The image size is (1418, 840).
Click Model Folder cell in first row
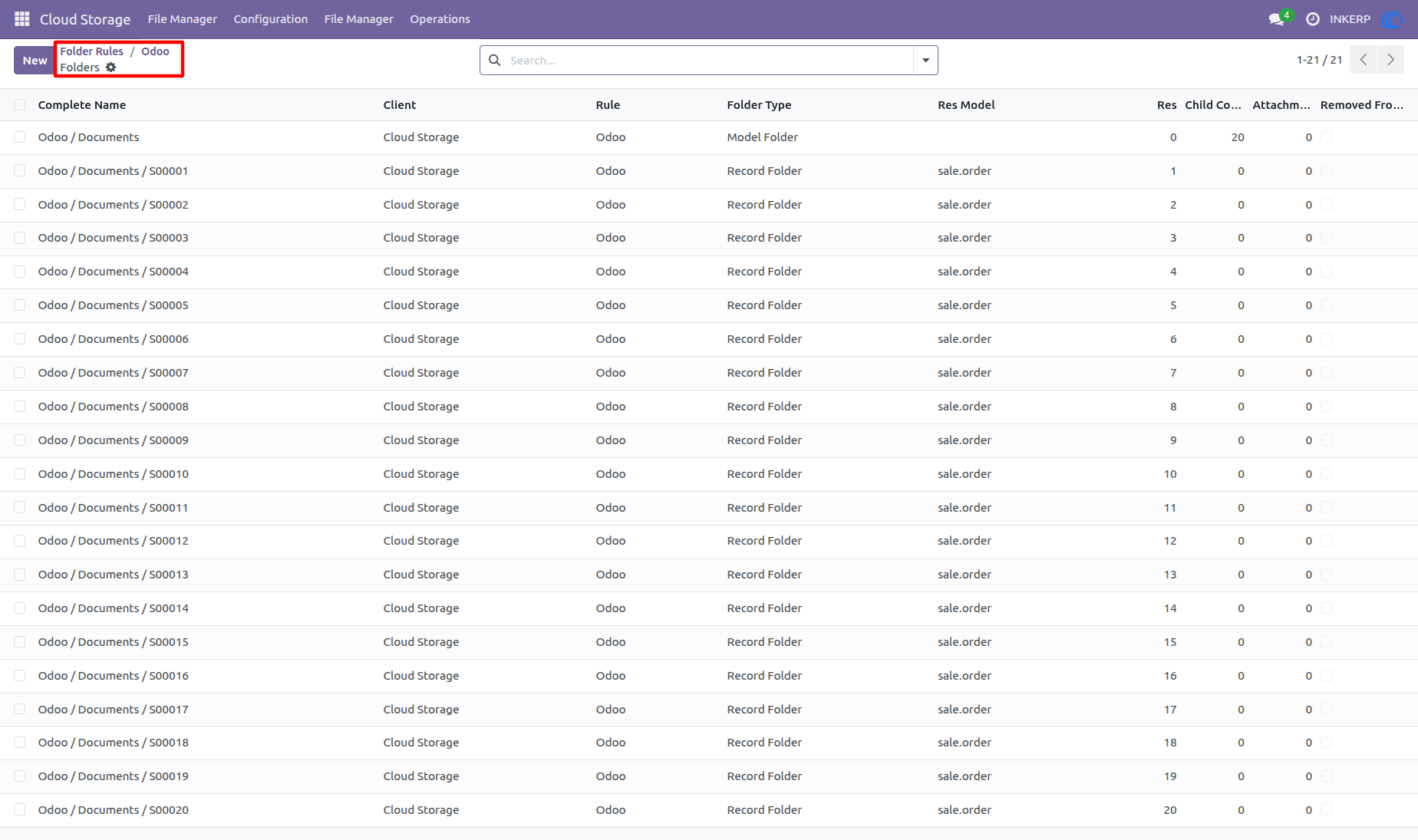763,137
